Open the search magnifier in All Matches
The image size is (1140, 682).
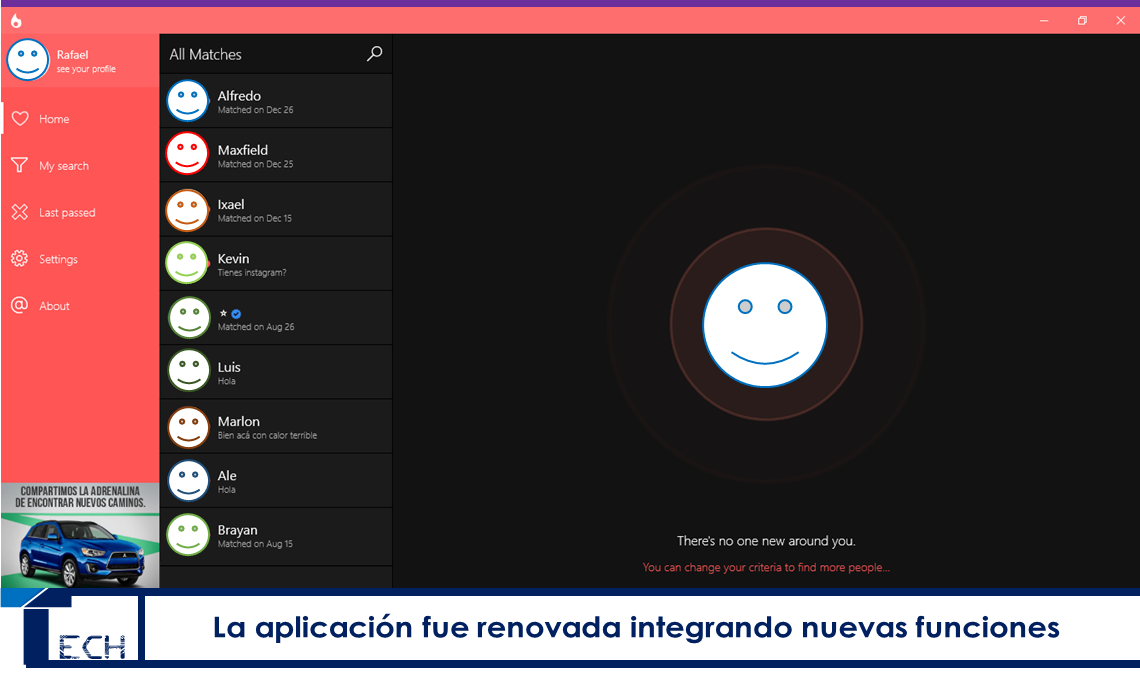tap(374, 53)
